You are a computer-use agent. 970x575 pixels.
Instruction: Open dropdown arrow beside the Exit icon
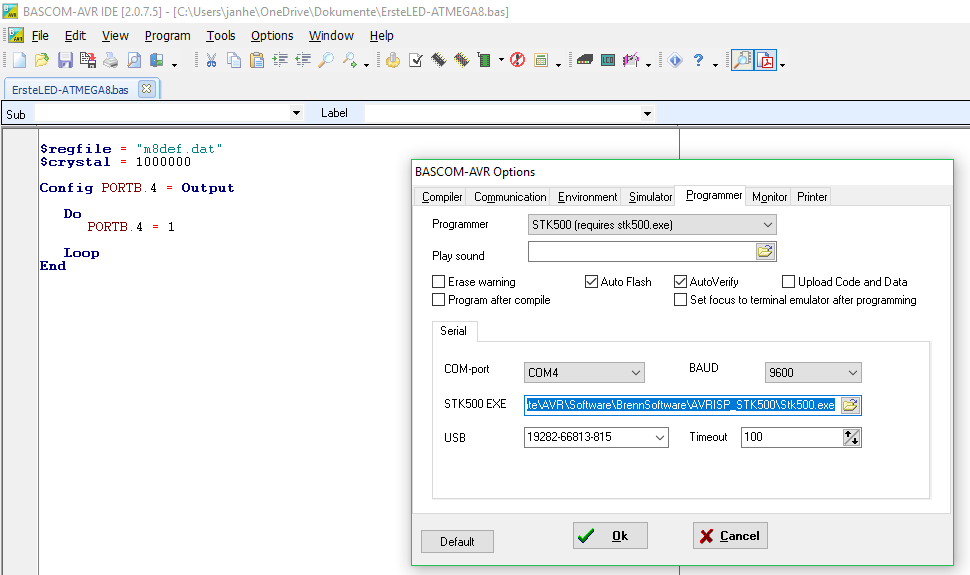pos(174,64)
